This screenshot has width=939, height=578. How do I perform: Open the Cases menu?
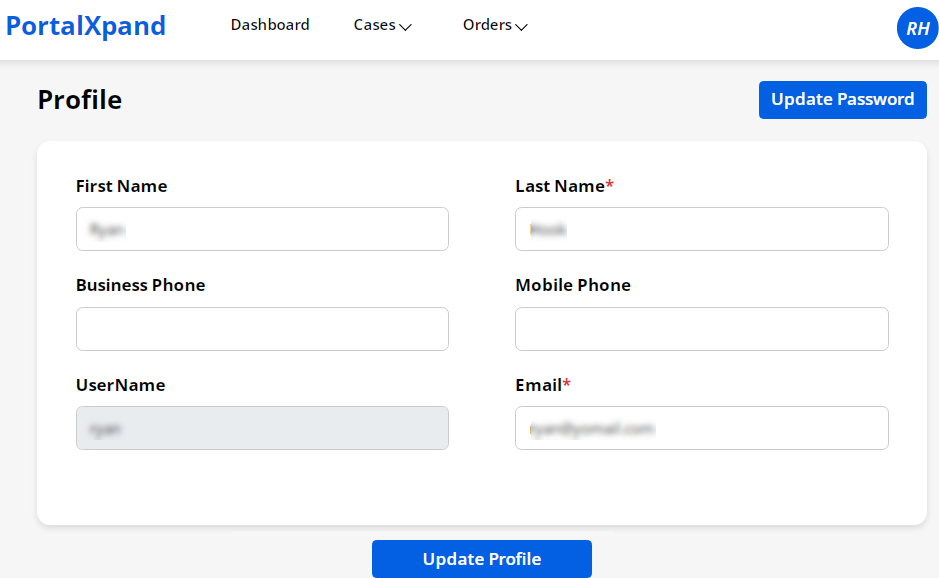375,25
